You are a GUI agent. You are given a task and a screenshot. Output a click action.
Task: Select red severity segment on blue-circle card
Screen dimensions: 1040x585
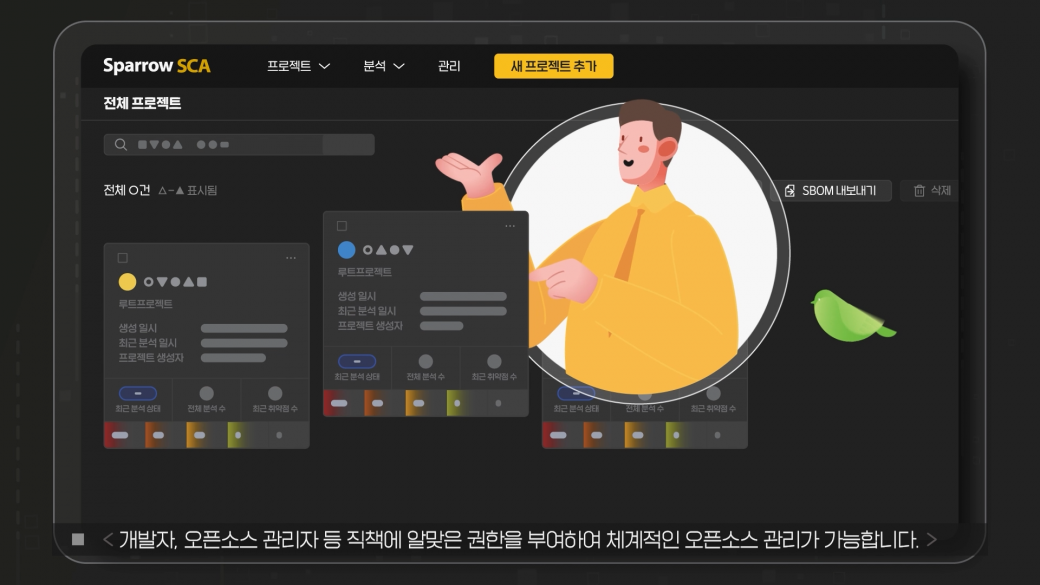[x=344, y=403]
